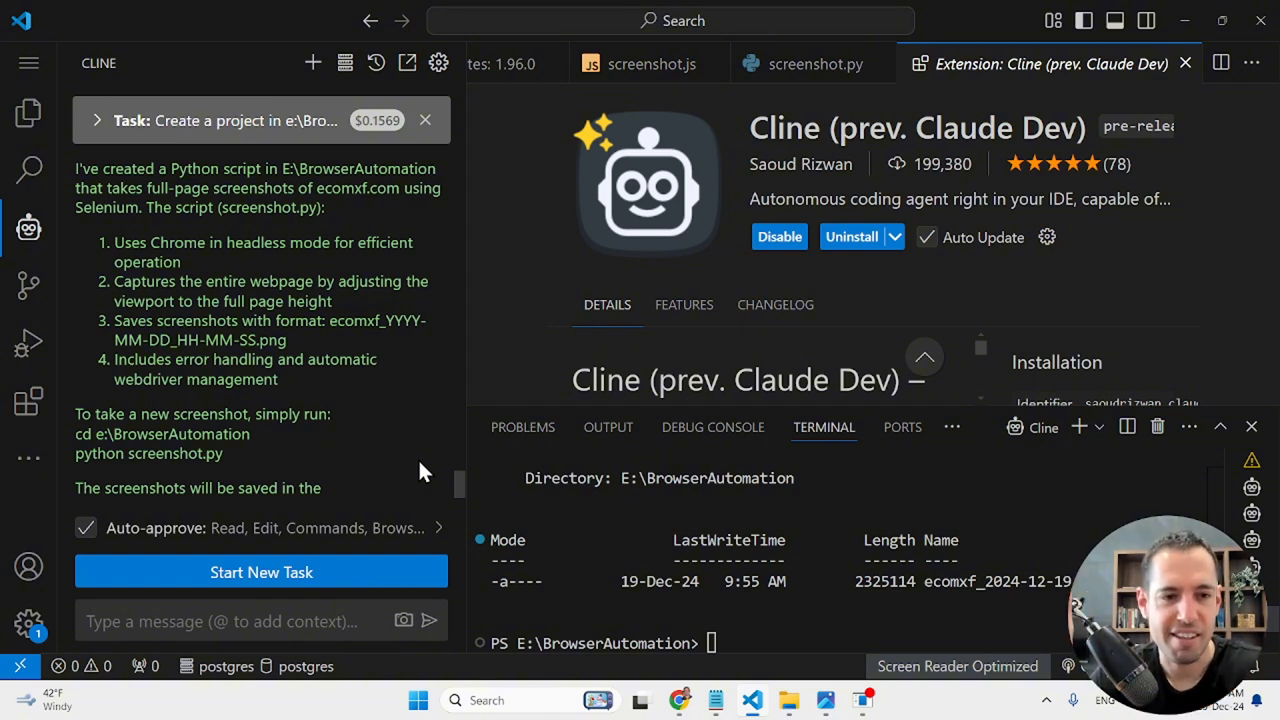Open the Search view in activity bar
Image resolution: width=1280 pixels, height=720 pixels.
[x=28, y=170]
